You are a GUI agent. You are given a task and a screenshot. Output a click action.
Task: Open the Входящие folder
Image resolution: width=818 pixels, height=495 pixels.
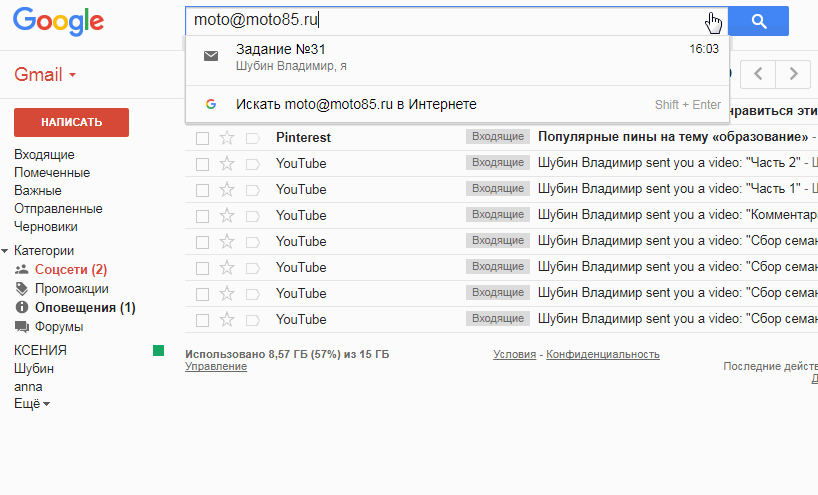click(44, 155)
